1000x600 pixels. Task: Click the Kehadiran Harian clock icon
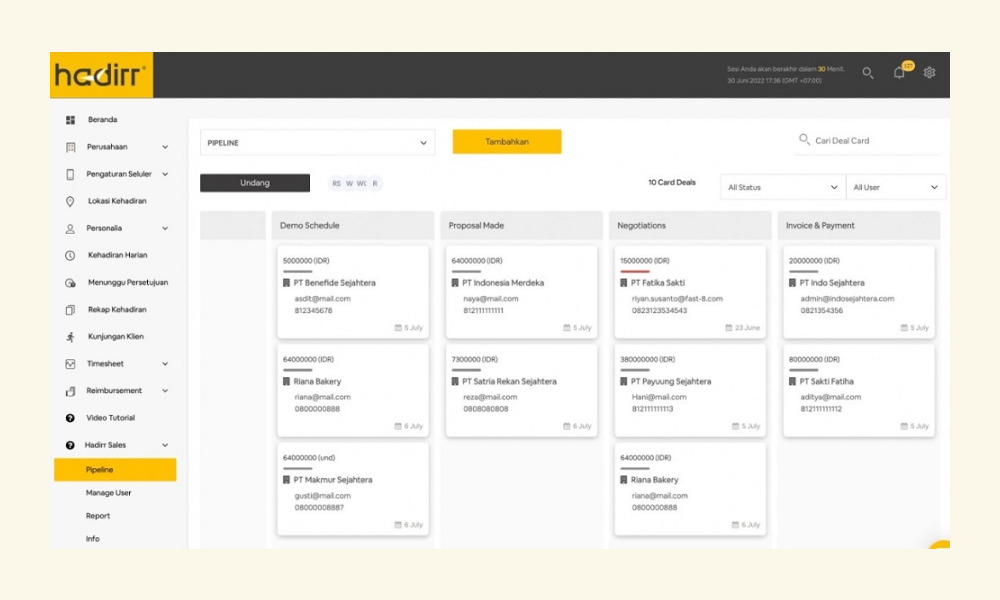pos(70,255)
